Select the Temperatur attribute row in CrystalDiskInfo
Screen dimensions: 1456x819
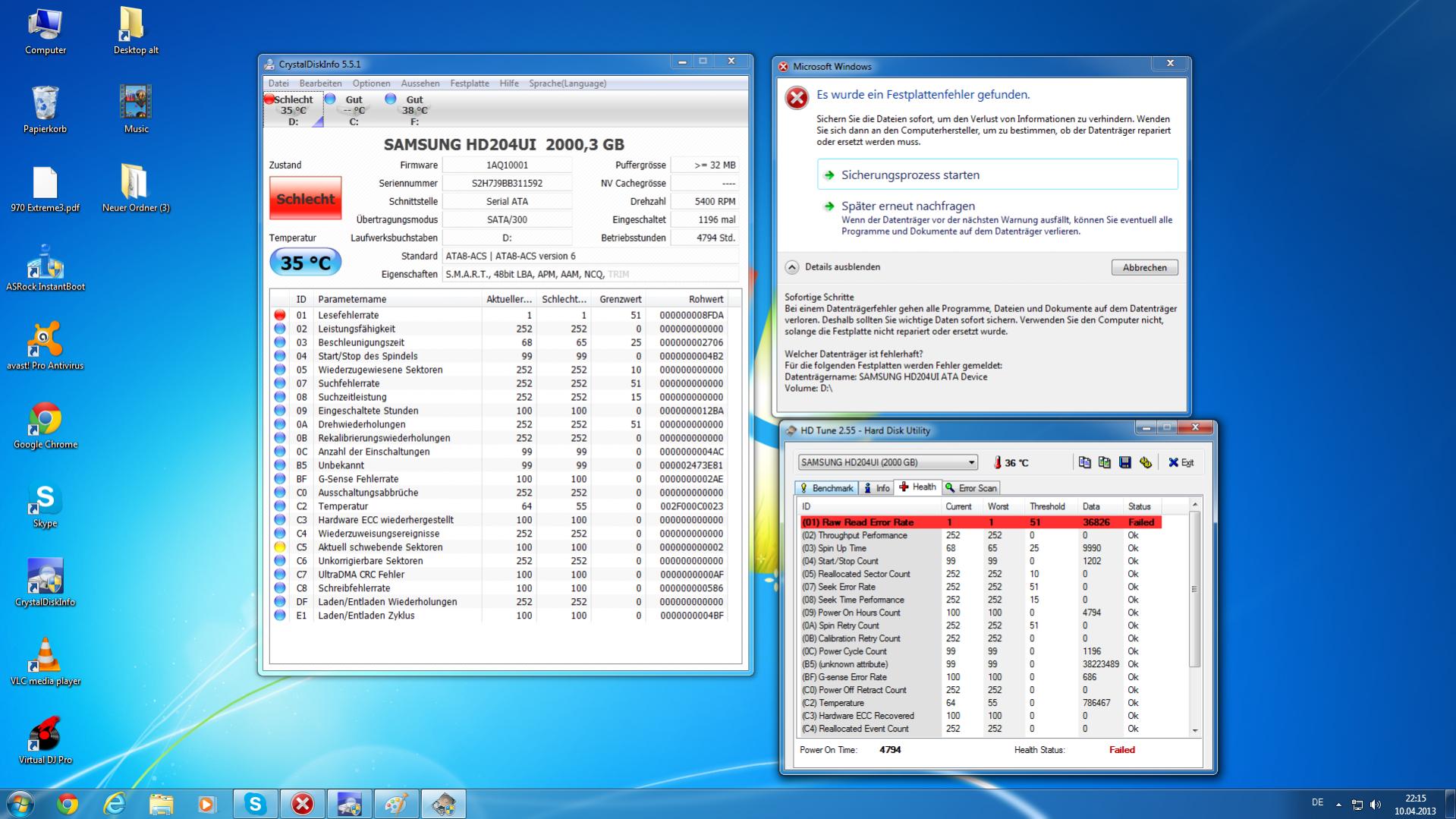coord(498,506)
